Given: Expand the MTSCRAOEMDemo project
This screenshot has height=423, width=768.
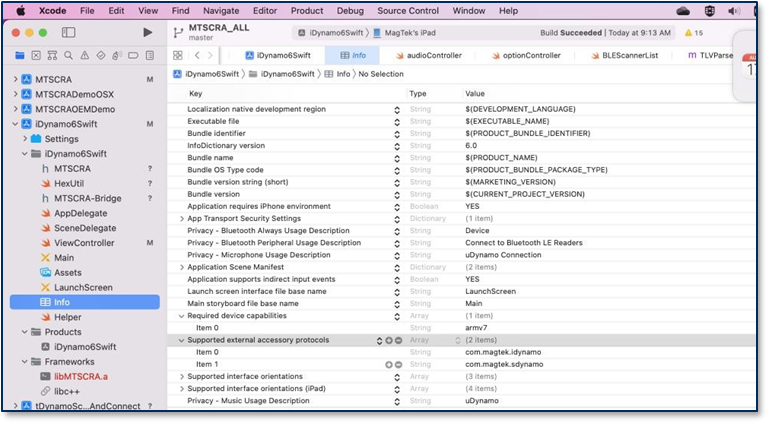Looking at the screenshot, I should pos(16,109).
